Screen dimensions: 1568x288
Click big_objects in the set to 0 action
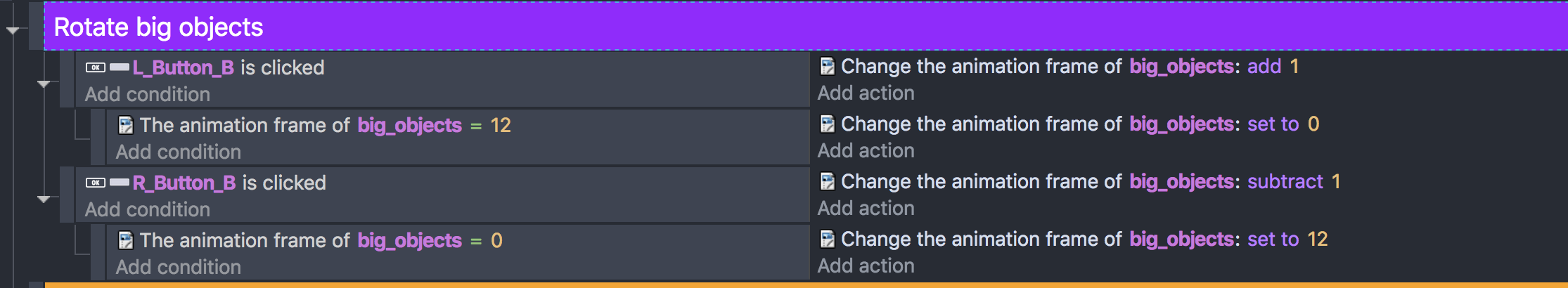1181,124
